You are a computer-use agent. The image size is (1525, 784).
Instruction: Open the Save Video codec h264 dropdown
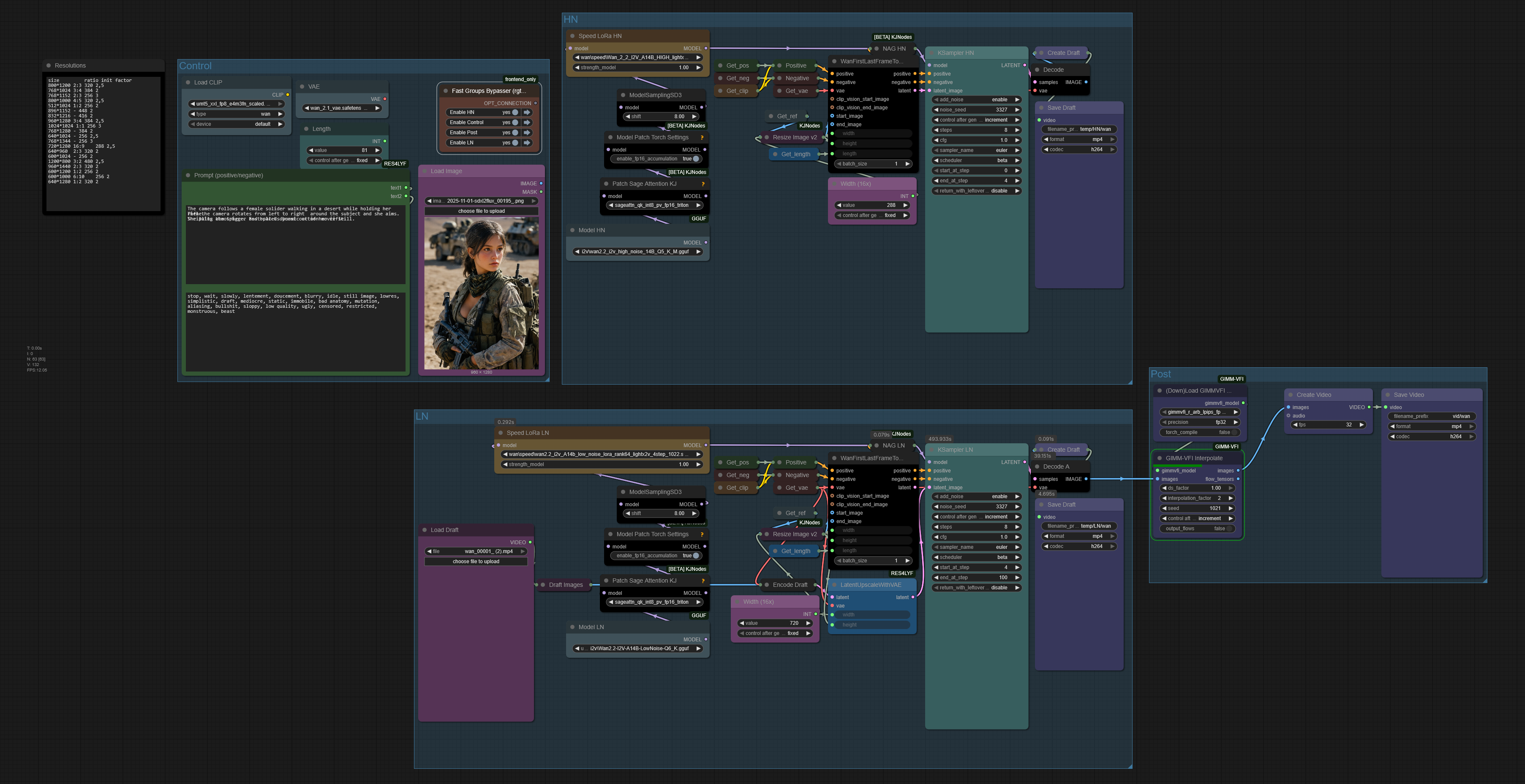[x=1432, y=437]
